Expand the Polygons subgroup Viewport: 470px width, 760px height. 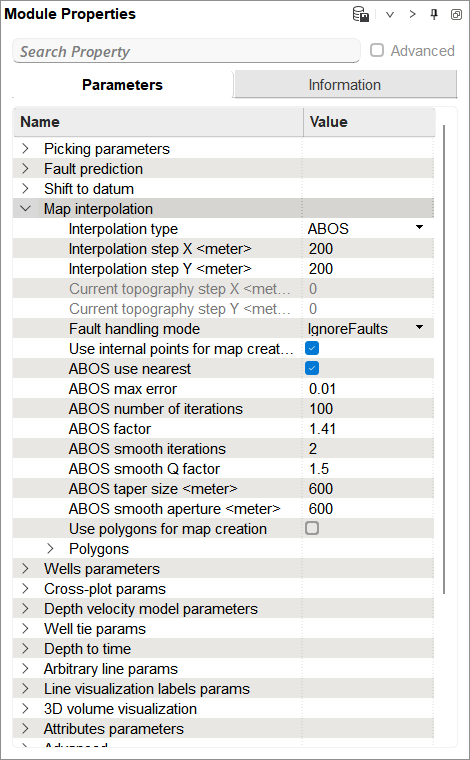tap(50, 549)
